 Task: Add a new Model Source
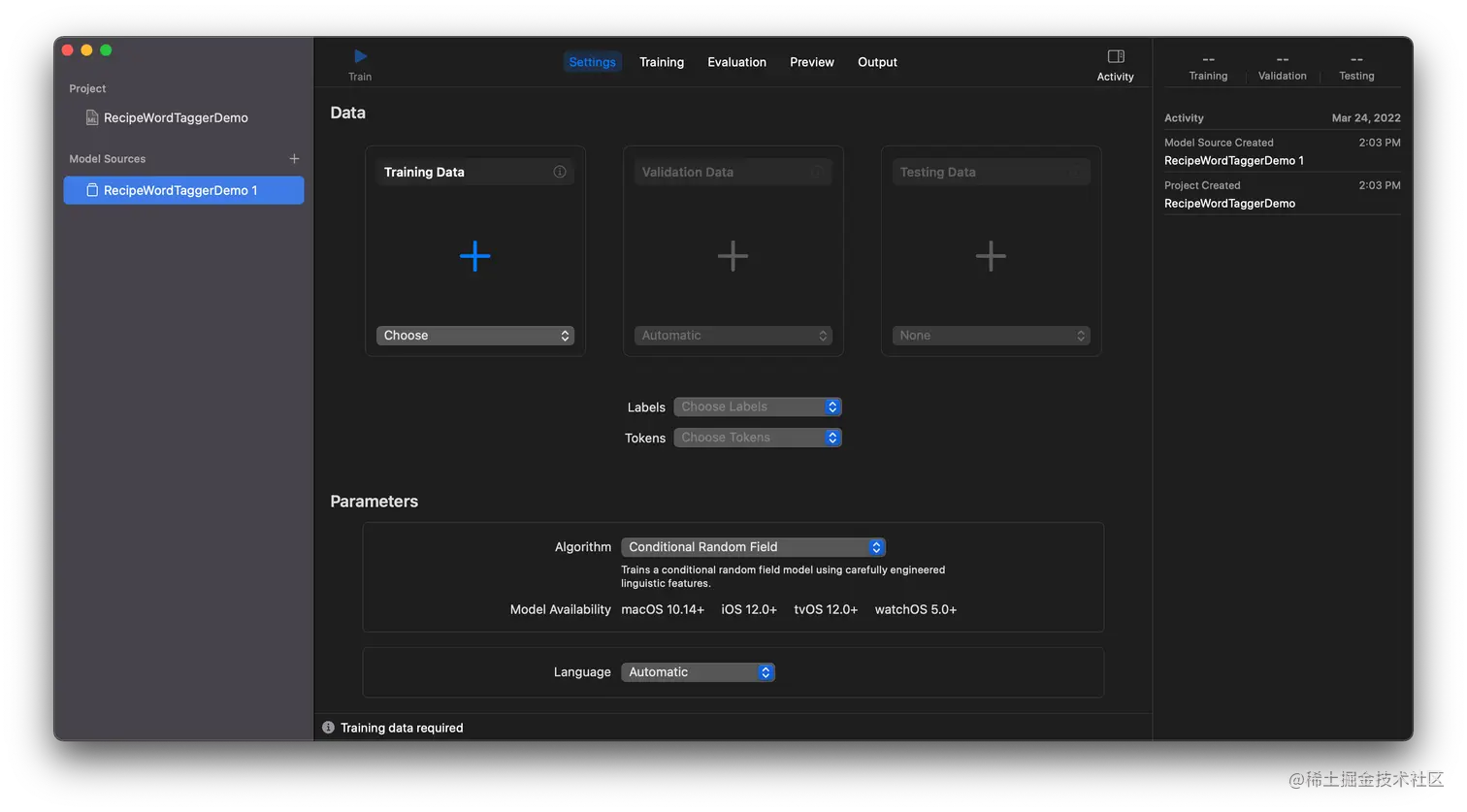tap(294, 158)
